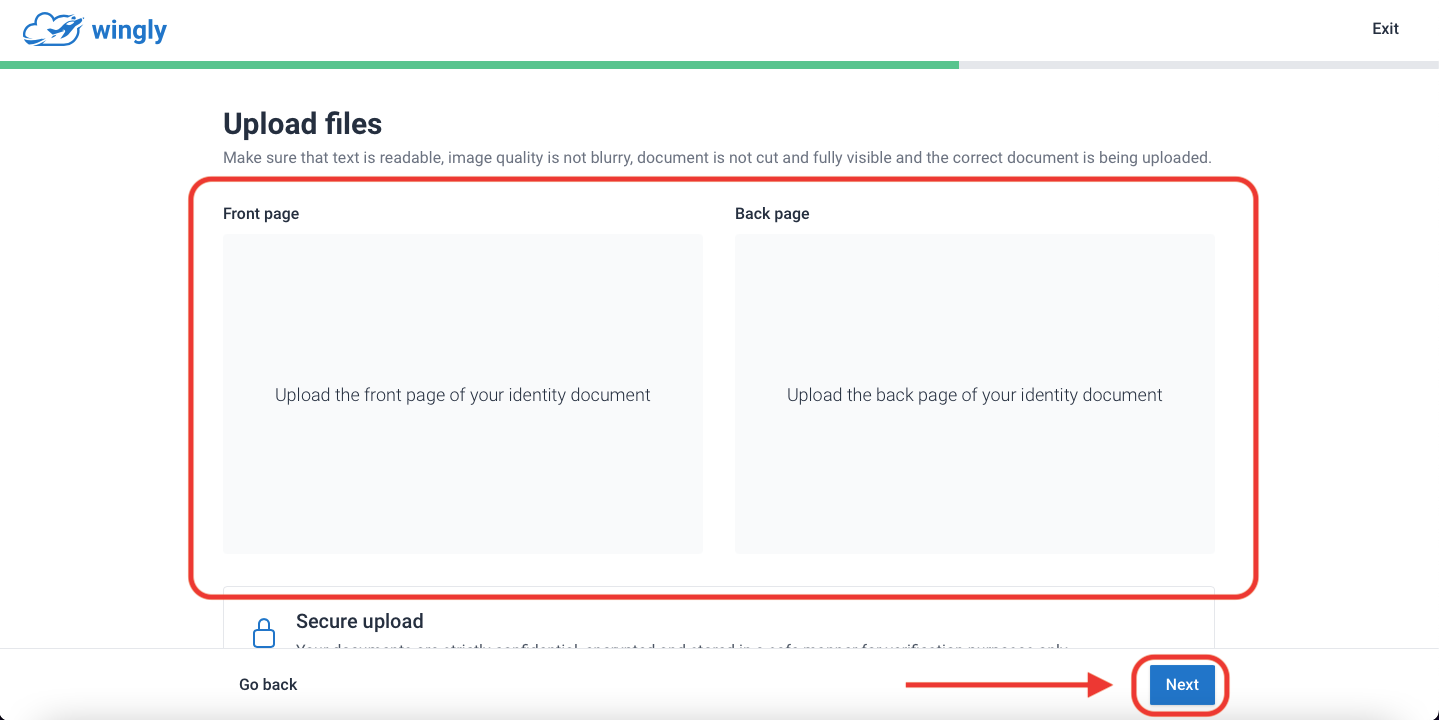Screen dimensions: 1439x720
Task: Click the 'Upload files' heading
Action: coord(303,124)
